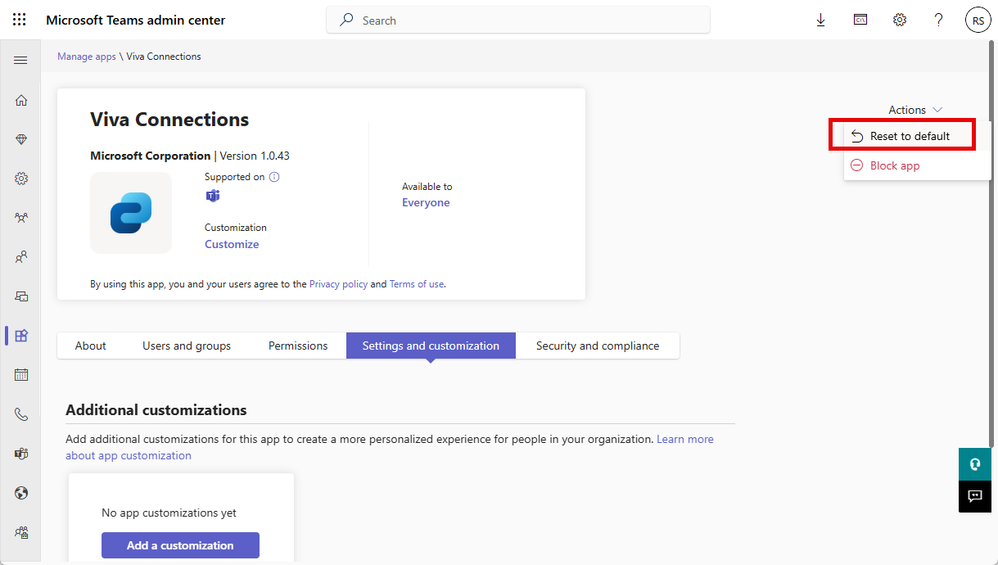Go to Home in the sidebar

[x=21, y=101]
